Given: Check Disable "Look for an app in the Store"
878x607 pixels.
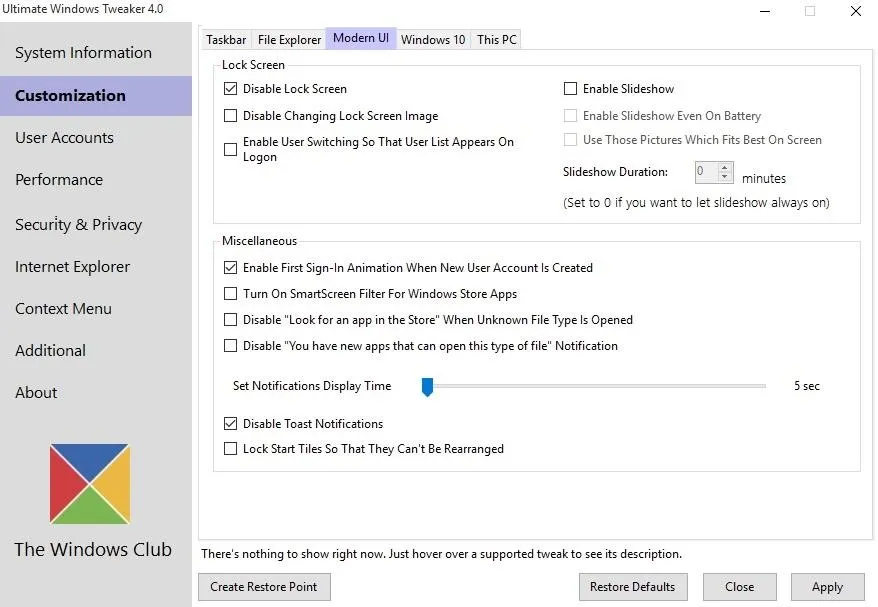Looking at the screenshot, I should click(230, 320).
